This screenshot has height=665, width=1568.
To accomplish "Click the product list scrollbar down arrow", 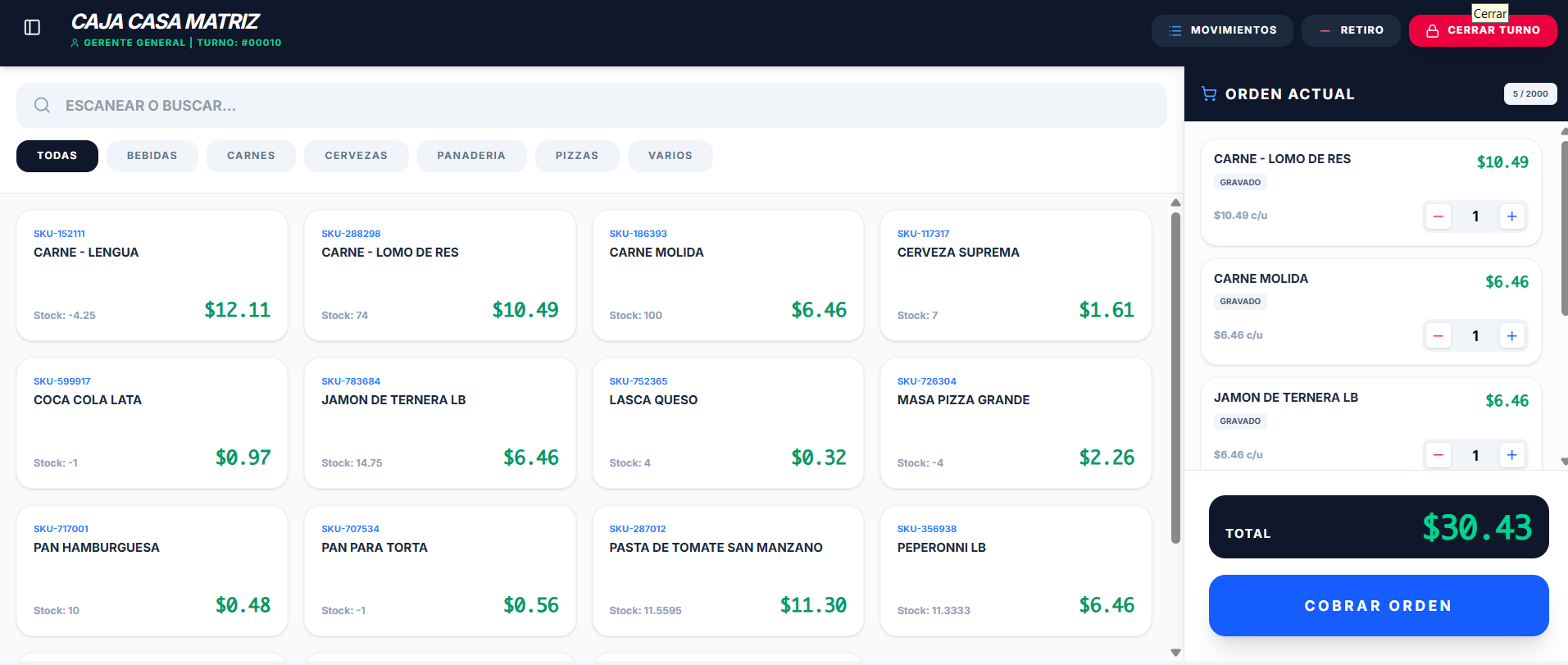I will point(1175,653).
